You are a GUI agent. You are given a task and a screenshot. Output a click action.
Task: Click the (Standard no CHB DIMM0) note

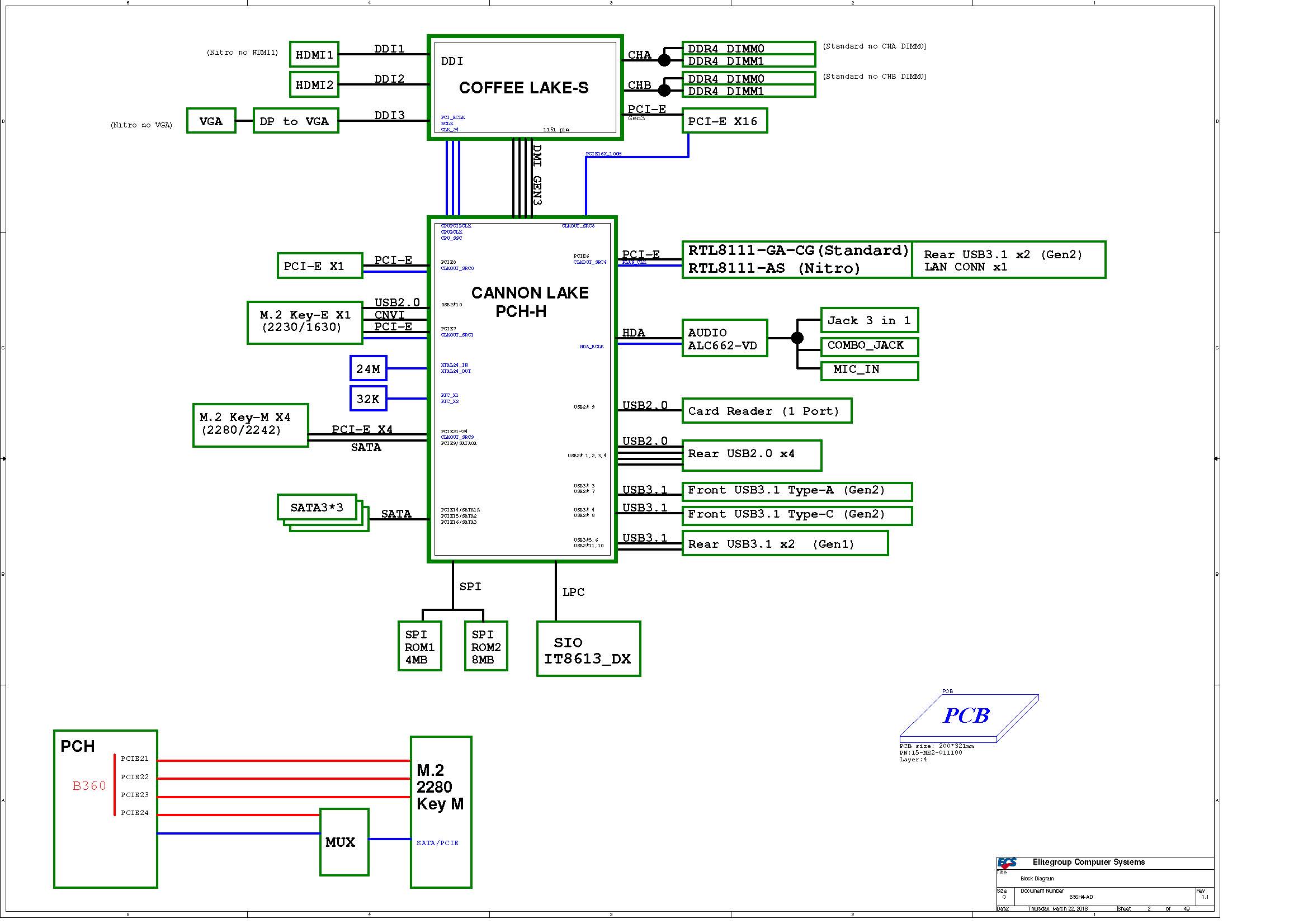coord(875,76)
